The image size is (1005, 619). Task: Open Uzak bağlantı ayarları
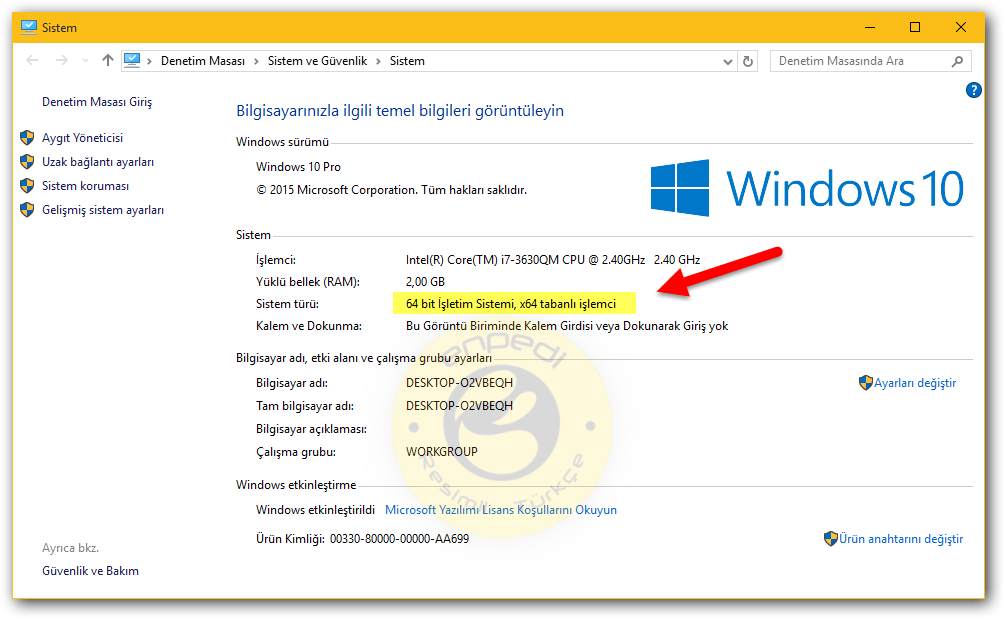[x=98, y=162]
